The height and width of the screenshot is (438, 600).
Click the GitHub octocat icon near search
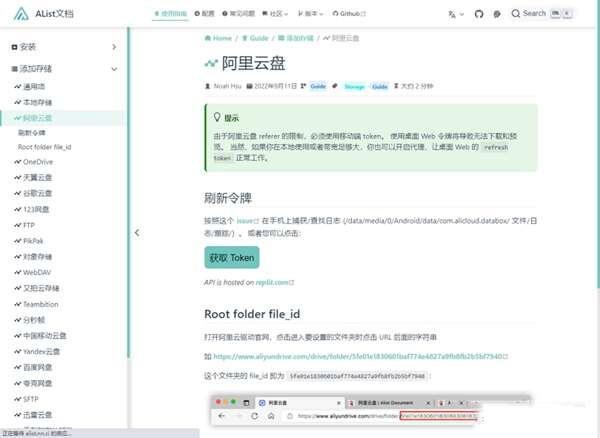point(477,14)
